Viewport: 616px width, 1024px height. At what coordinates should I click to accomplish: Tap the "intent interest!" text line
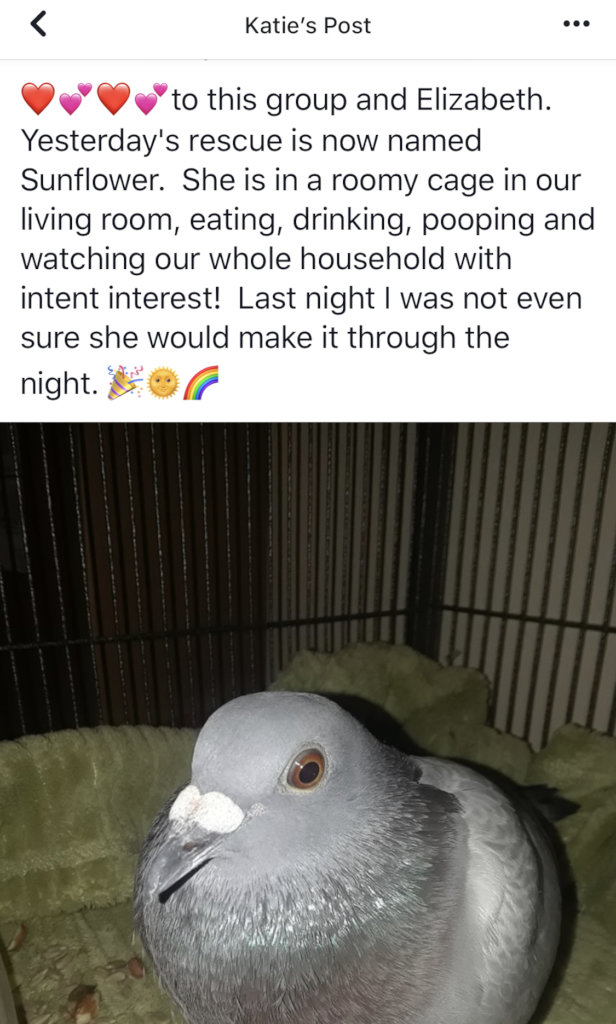pyautogui.click(x=121, y=298)
